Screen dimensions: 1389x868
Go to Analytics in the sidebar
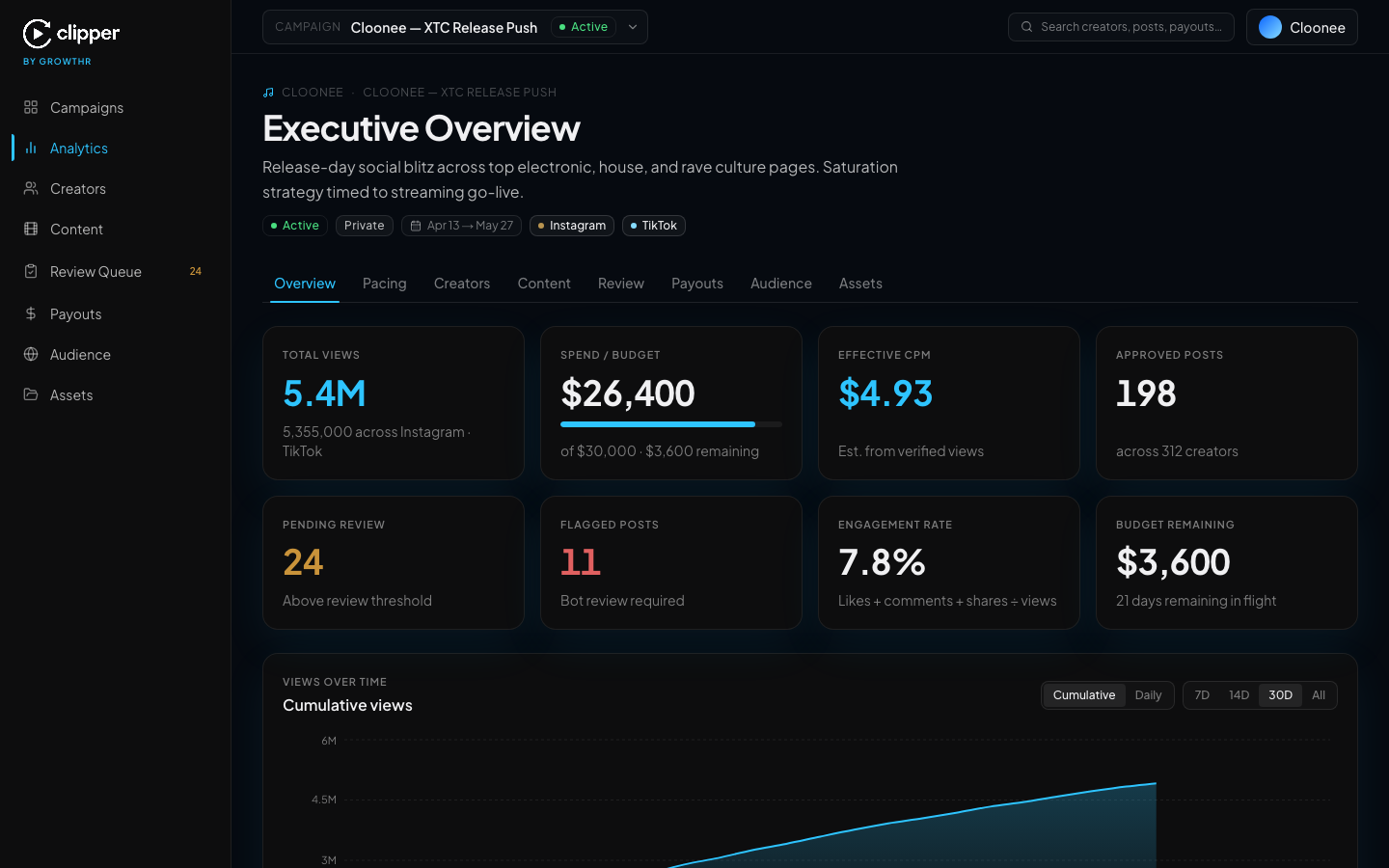coord(116,148)
